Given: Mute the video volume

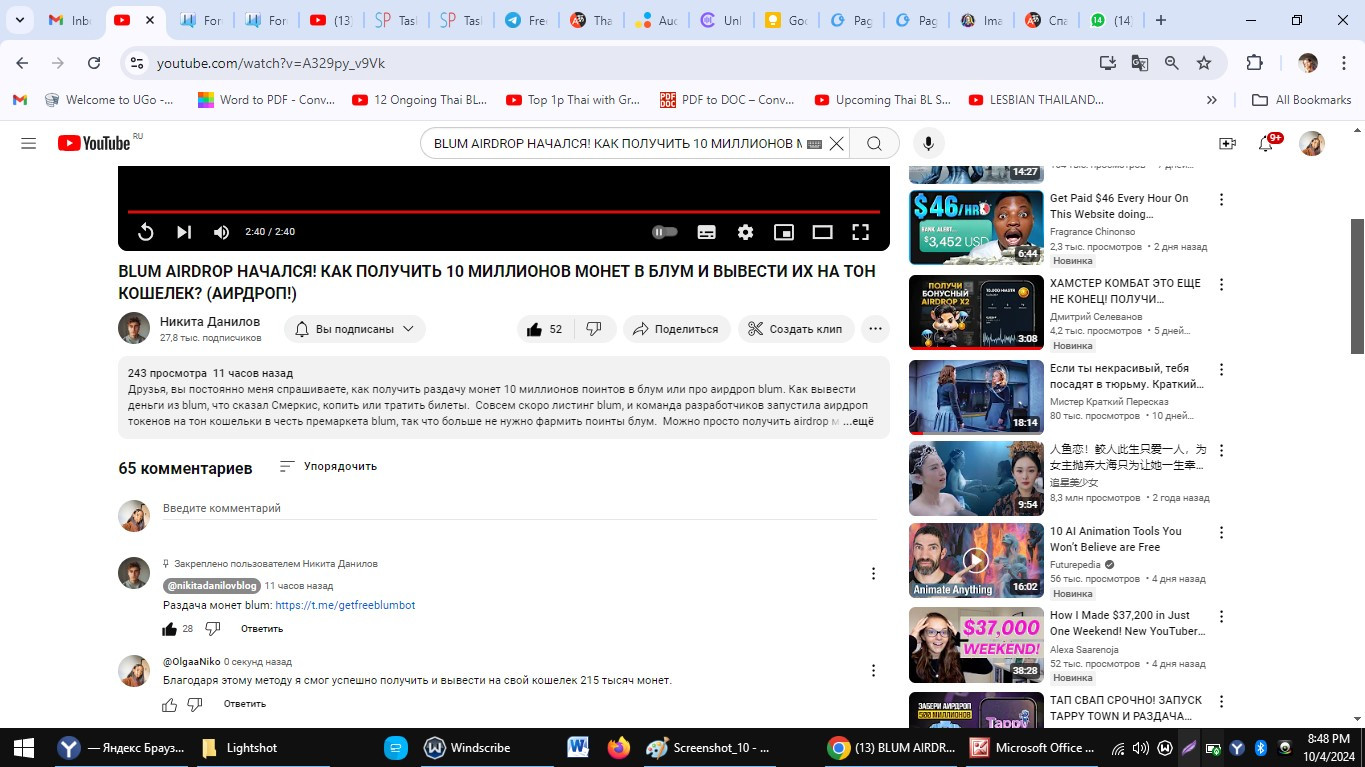Looking at the screenshot, I should 221,232.
